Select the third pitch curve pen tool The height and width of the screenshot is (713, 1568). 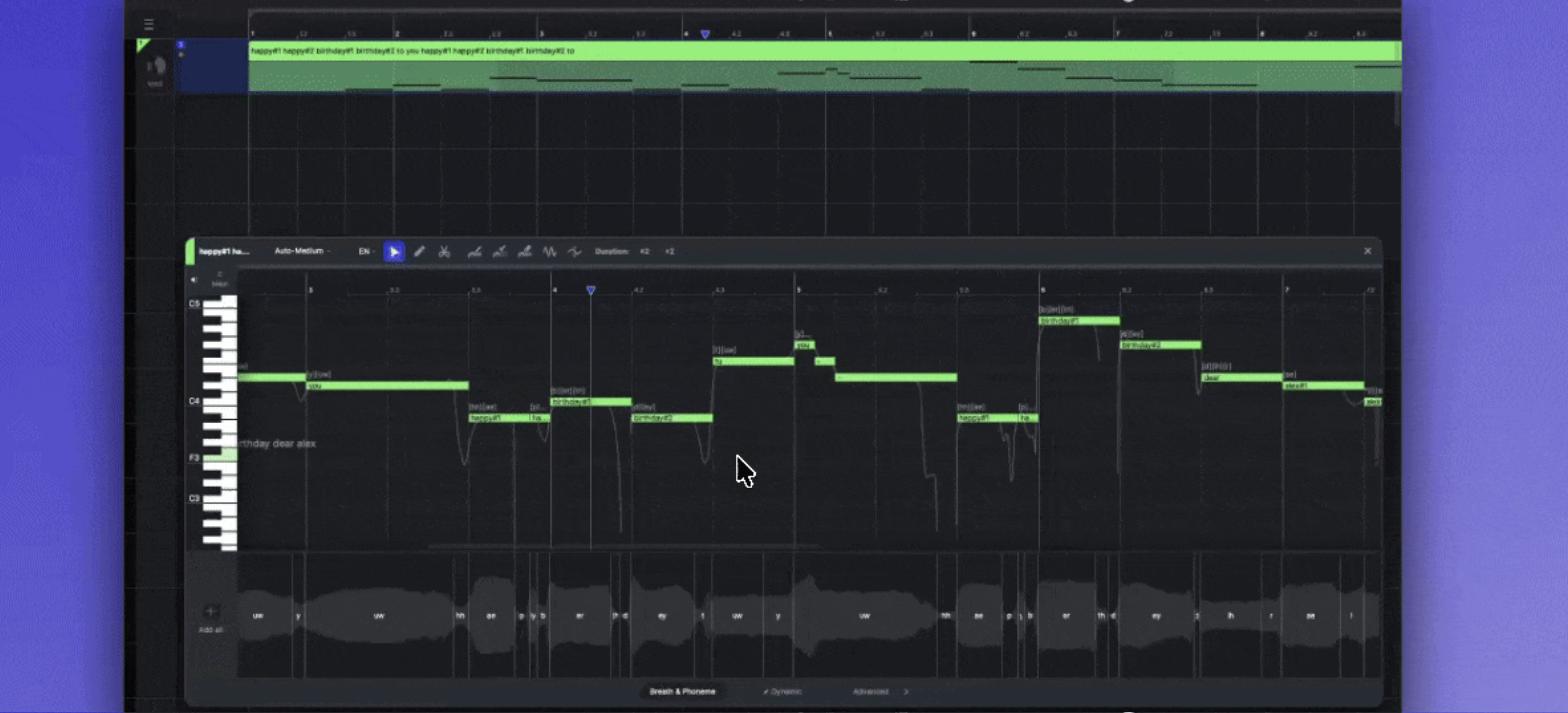[x=524, y=252]
